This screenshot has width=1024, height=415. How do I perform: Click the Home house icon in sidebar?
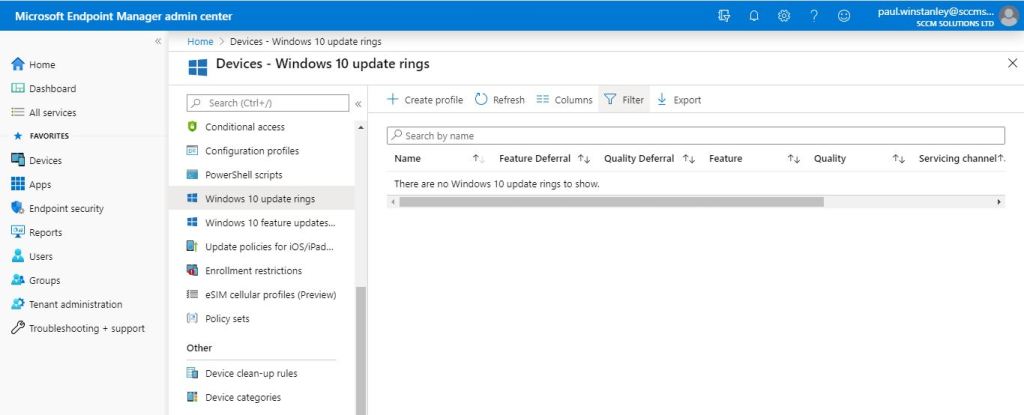click(18, 64)
